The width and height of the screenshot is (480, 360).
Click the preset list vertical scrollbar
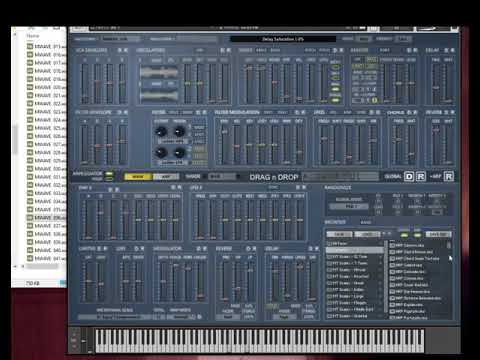coord(449,245)
